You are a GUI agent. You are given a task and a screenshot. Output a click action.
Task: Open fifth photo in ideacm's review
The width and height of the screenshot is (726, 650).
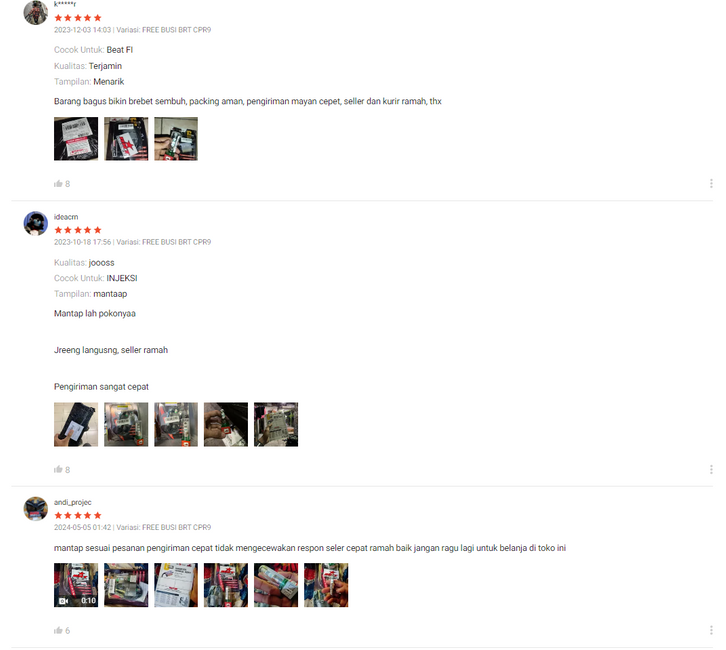click(x=276, y=424)
